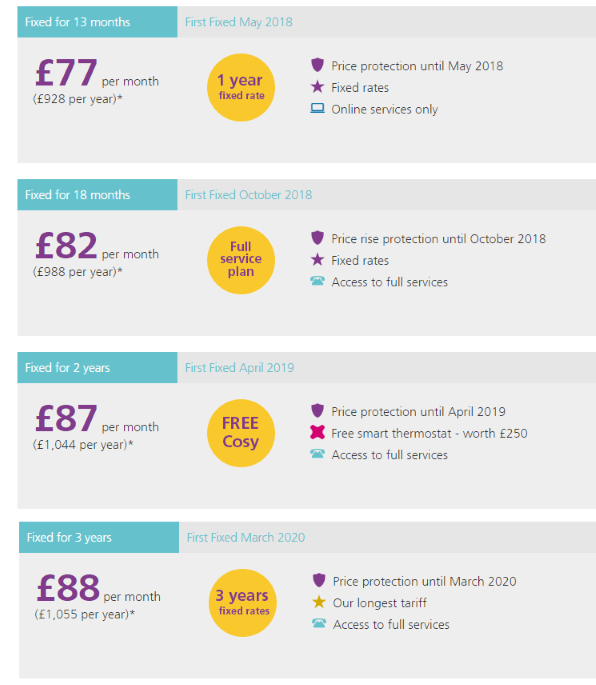Click the £88 per month price
Image resolution: width=596 pixels, height=685 pixels.
pyautogui.click(x=98, y=588)
